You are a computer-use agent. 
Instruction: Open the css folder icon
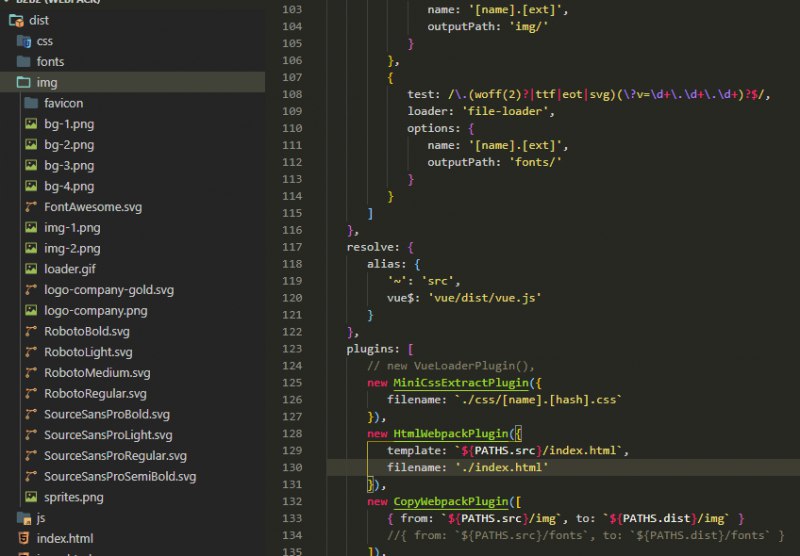pos(24,41)
